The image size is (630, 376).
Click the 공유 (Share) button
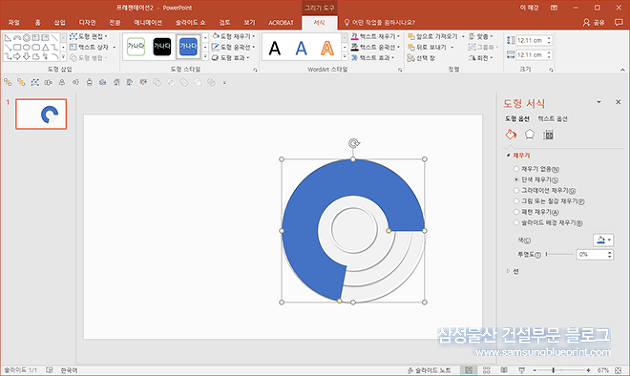594,22
